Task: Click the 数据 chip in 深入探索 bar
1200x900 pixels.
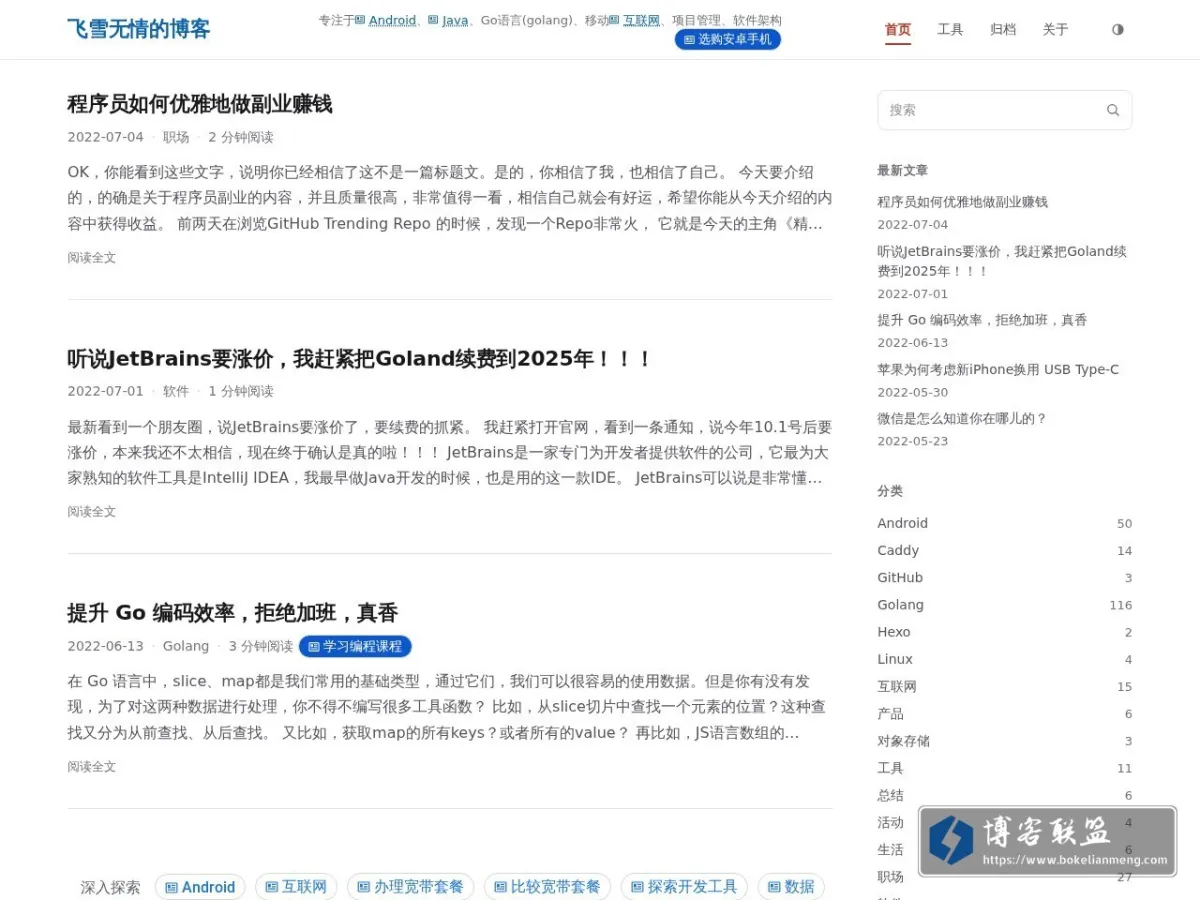Action: tap(791, 887)
